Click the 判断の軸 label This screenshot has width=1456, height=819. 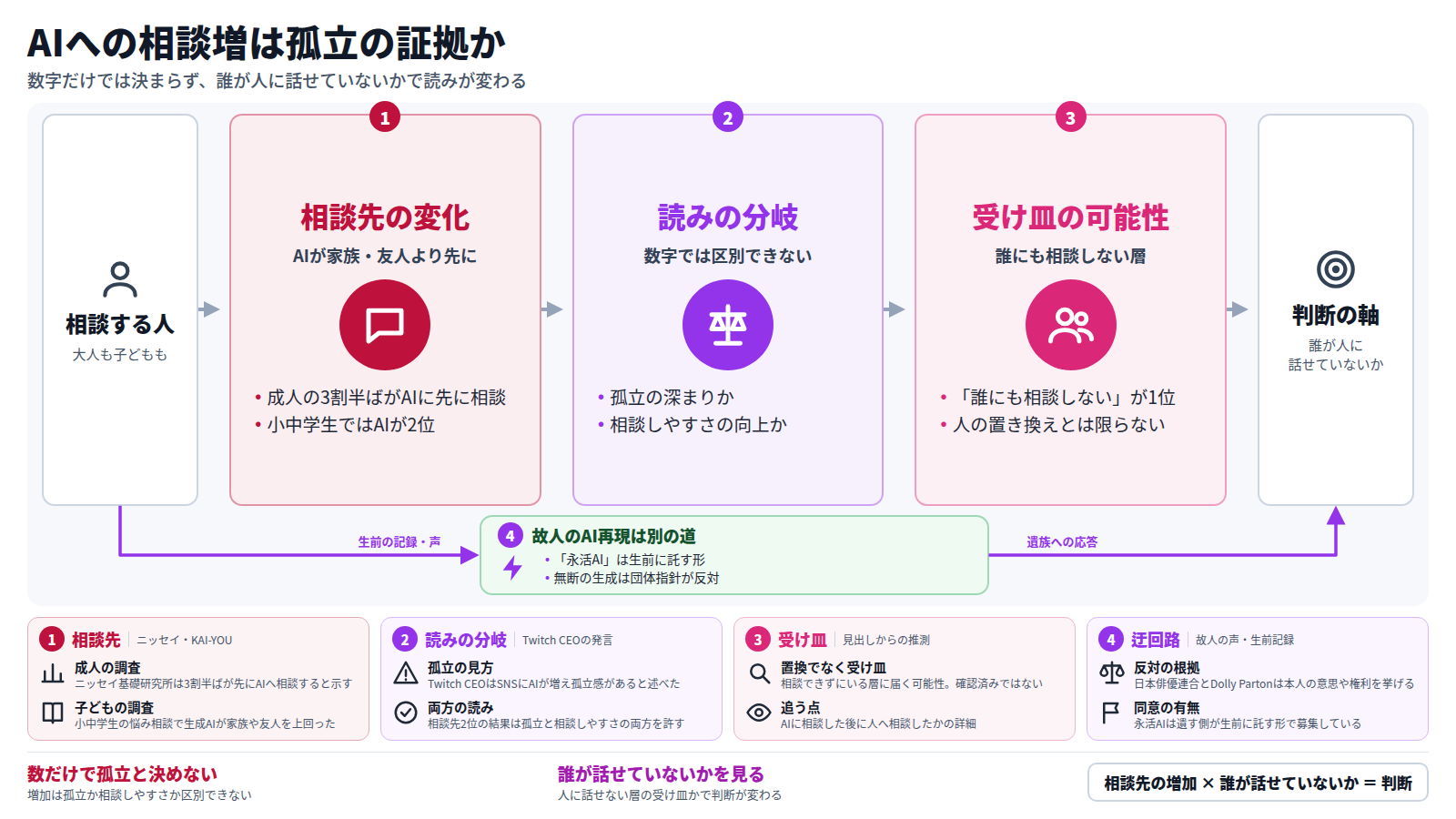click(x=1336, y=316)
